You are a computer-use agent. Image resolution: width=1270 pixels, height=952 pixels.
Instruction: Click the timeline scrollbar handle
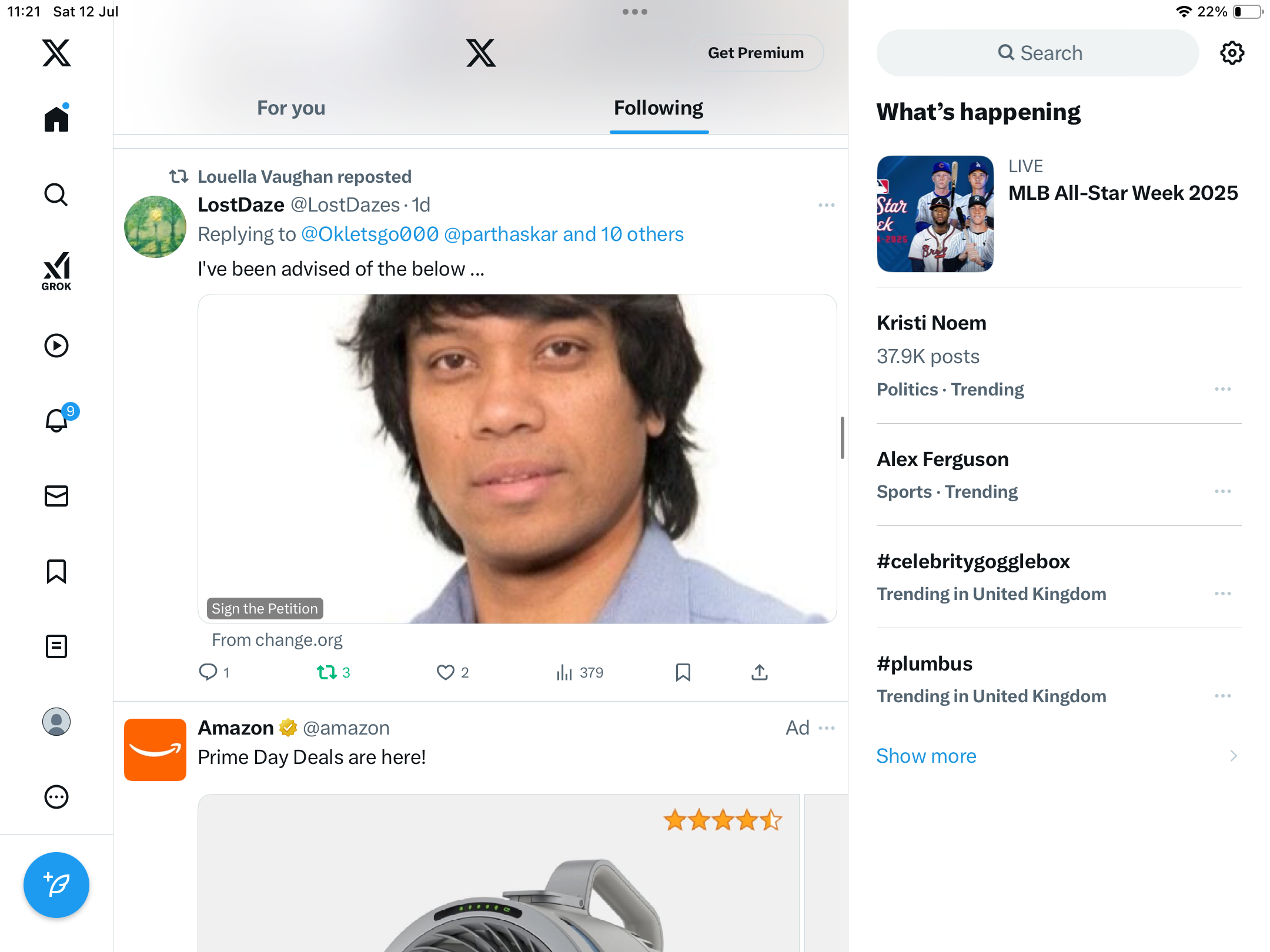coord(842,438)
